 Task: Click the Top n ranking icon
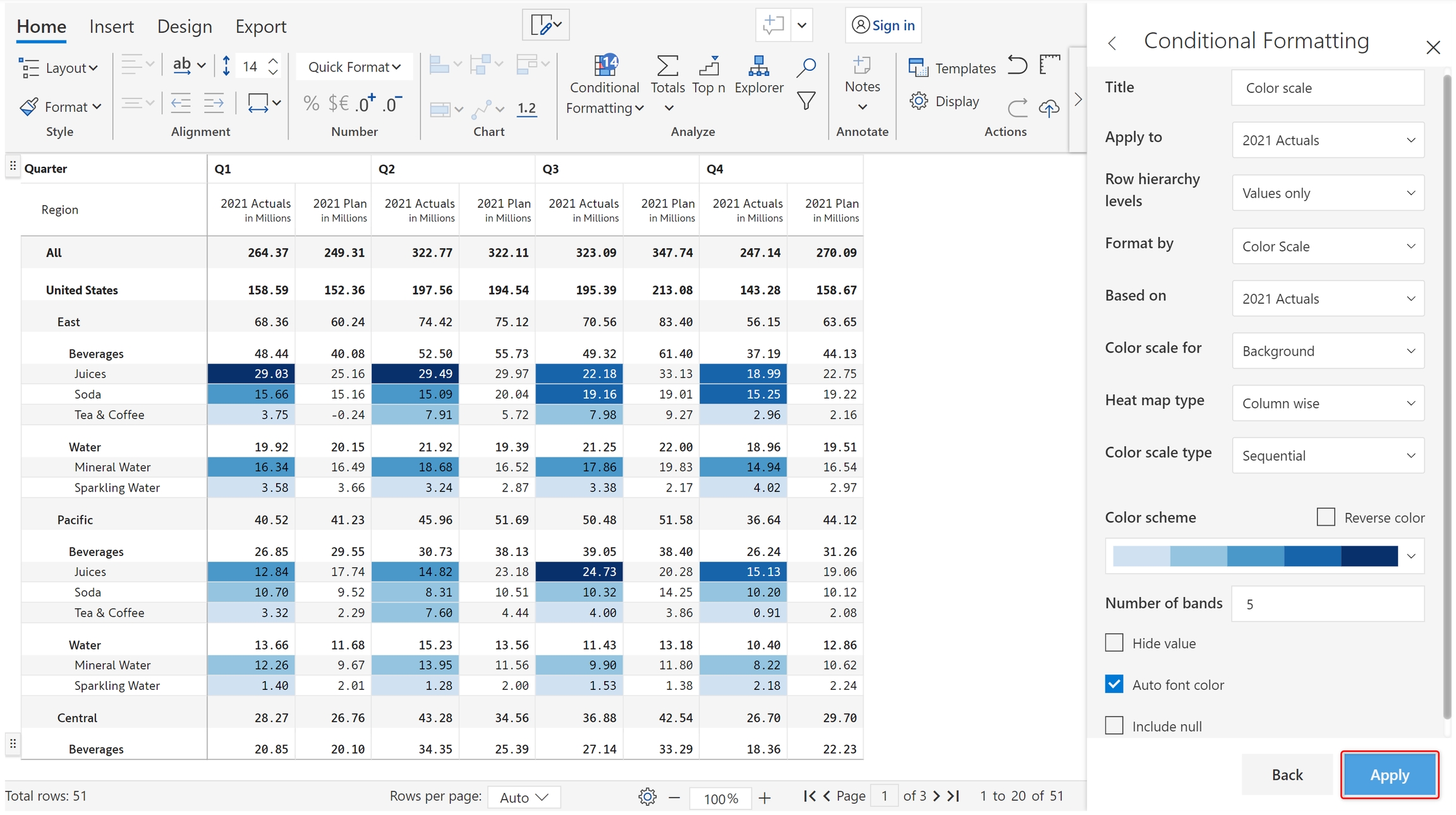click(x=709, y=66)
